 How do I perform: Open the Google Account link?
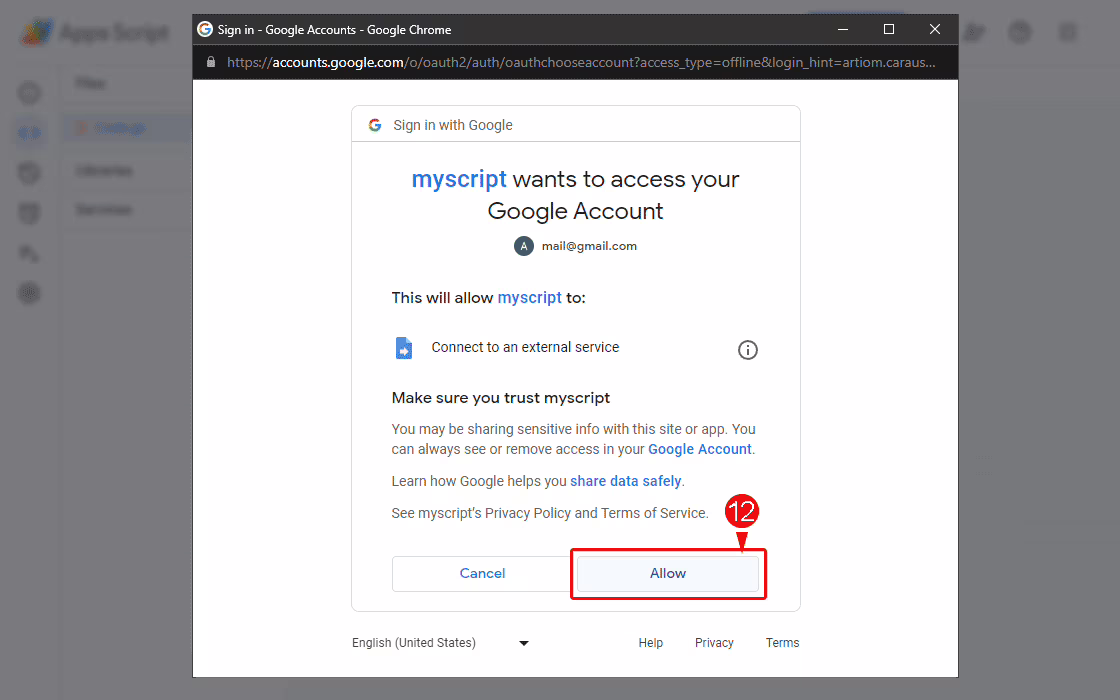pyautogui.click(x=699, y=449)
